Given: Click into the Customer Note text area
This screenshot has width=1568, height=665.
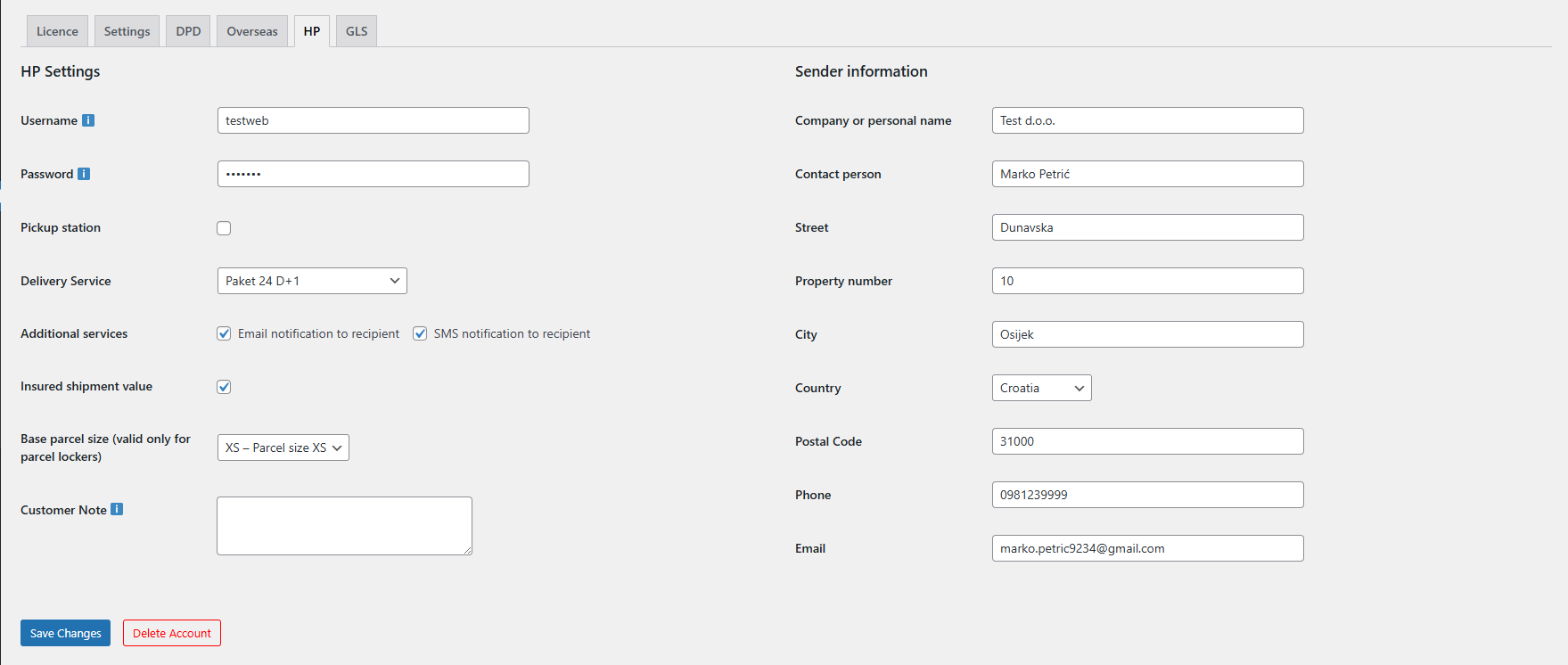Looking at the screenshot, I should tap(344, 526).
